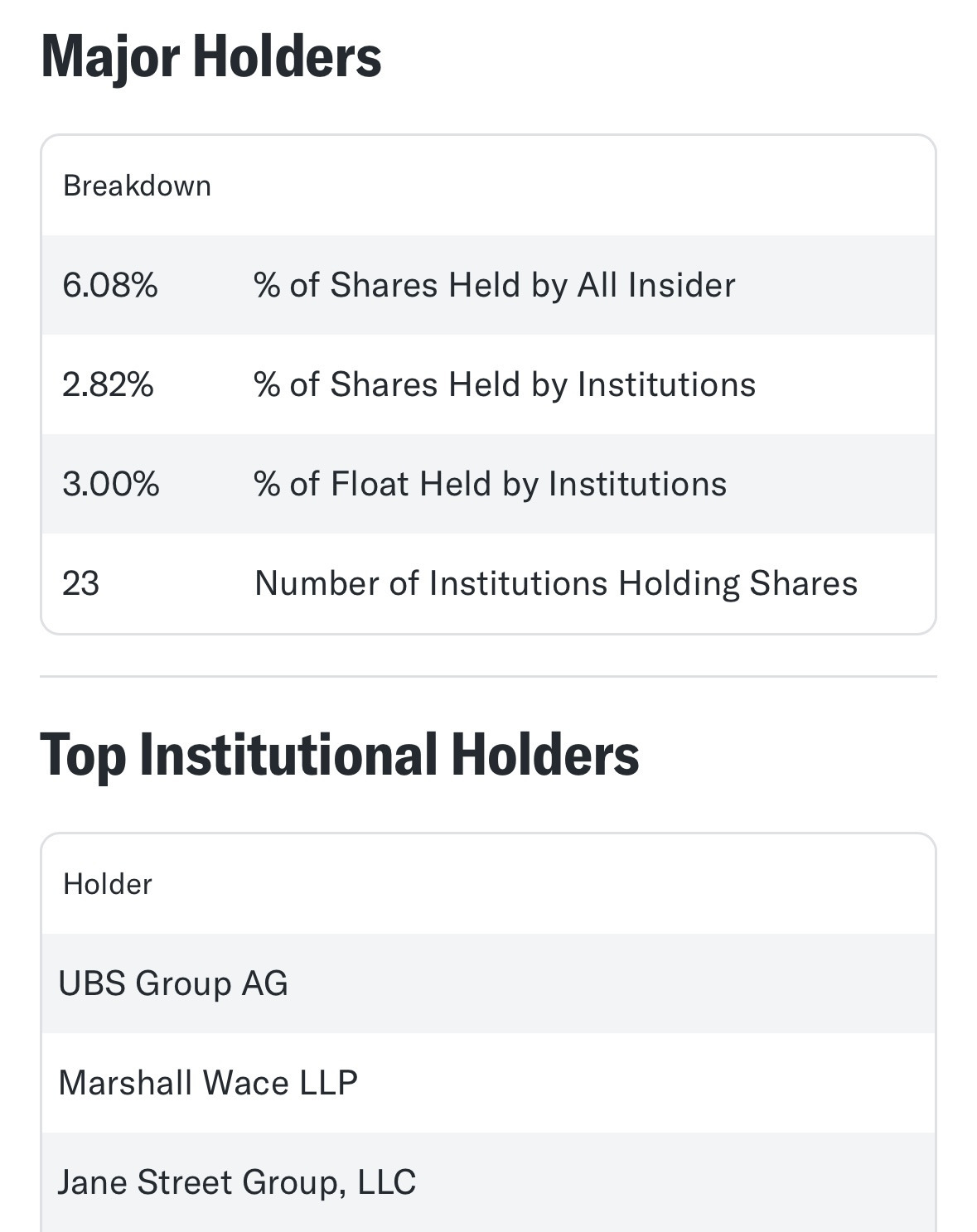
Task: Click '% of Float Held by Institutions' label
Action: click(x=490, y=484)
